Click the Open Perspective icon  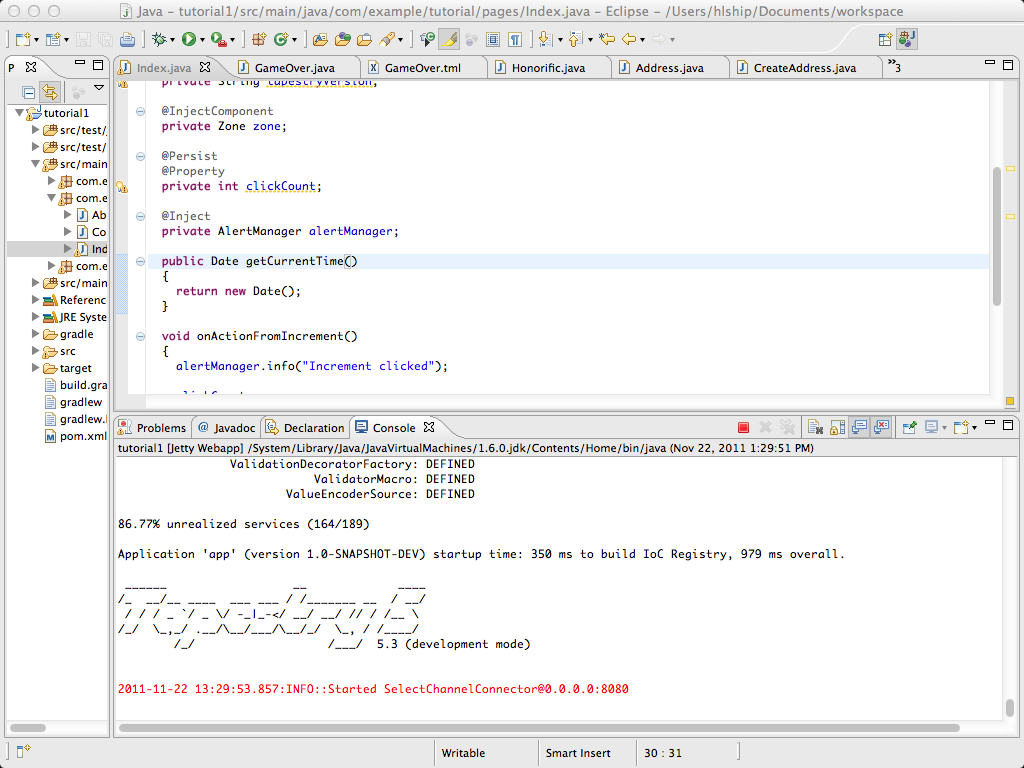click(885, 39)
